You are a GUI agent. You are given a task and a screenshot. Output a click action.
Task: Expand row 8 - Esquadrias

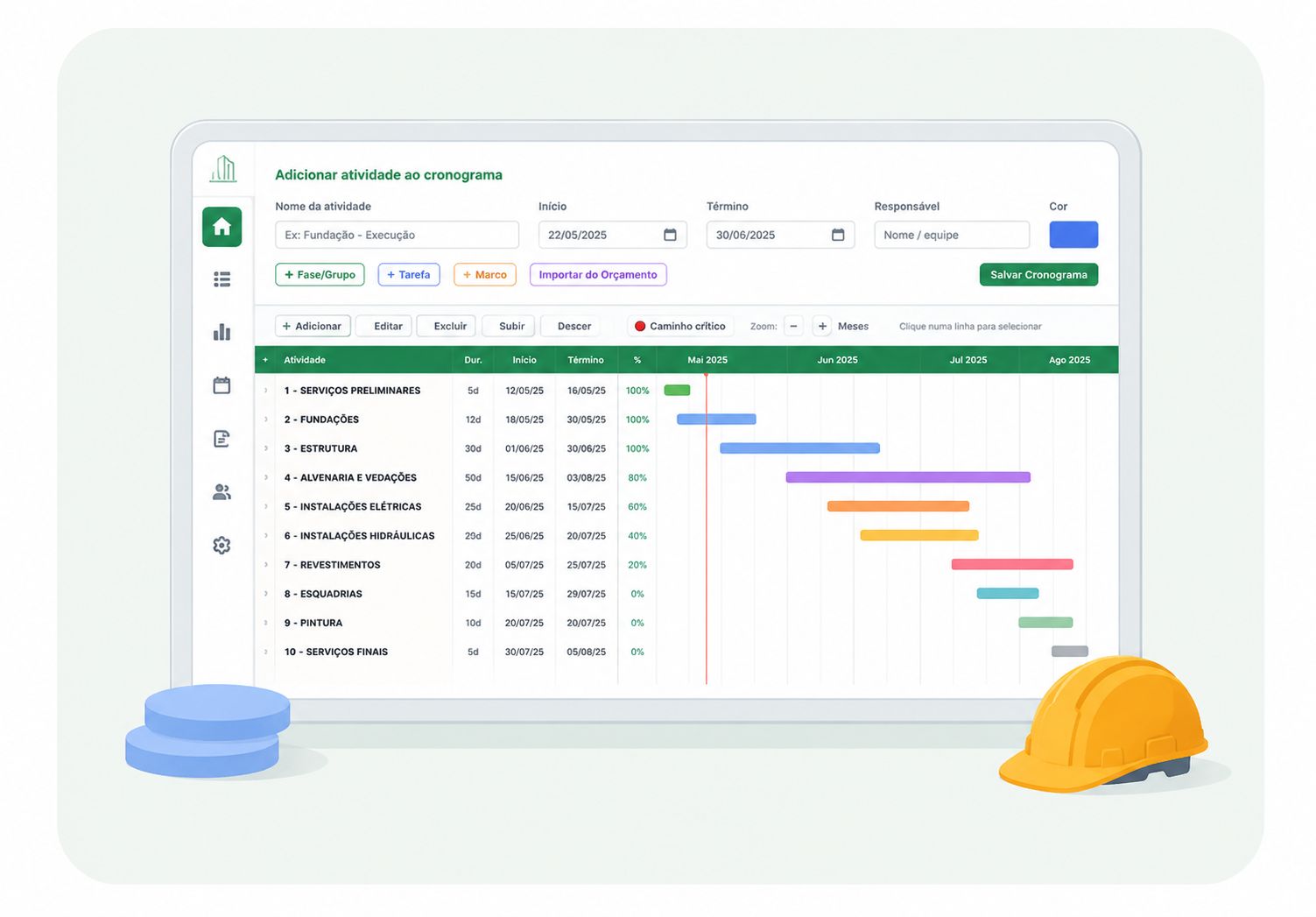tap(266, 594)
